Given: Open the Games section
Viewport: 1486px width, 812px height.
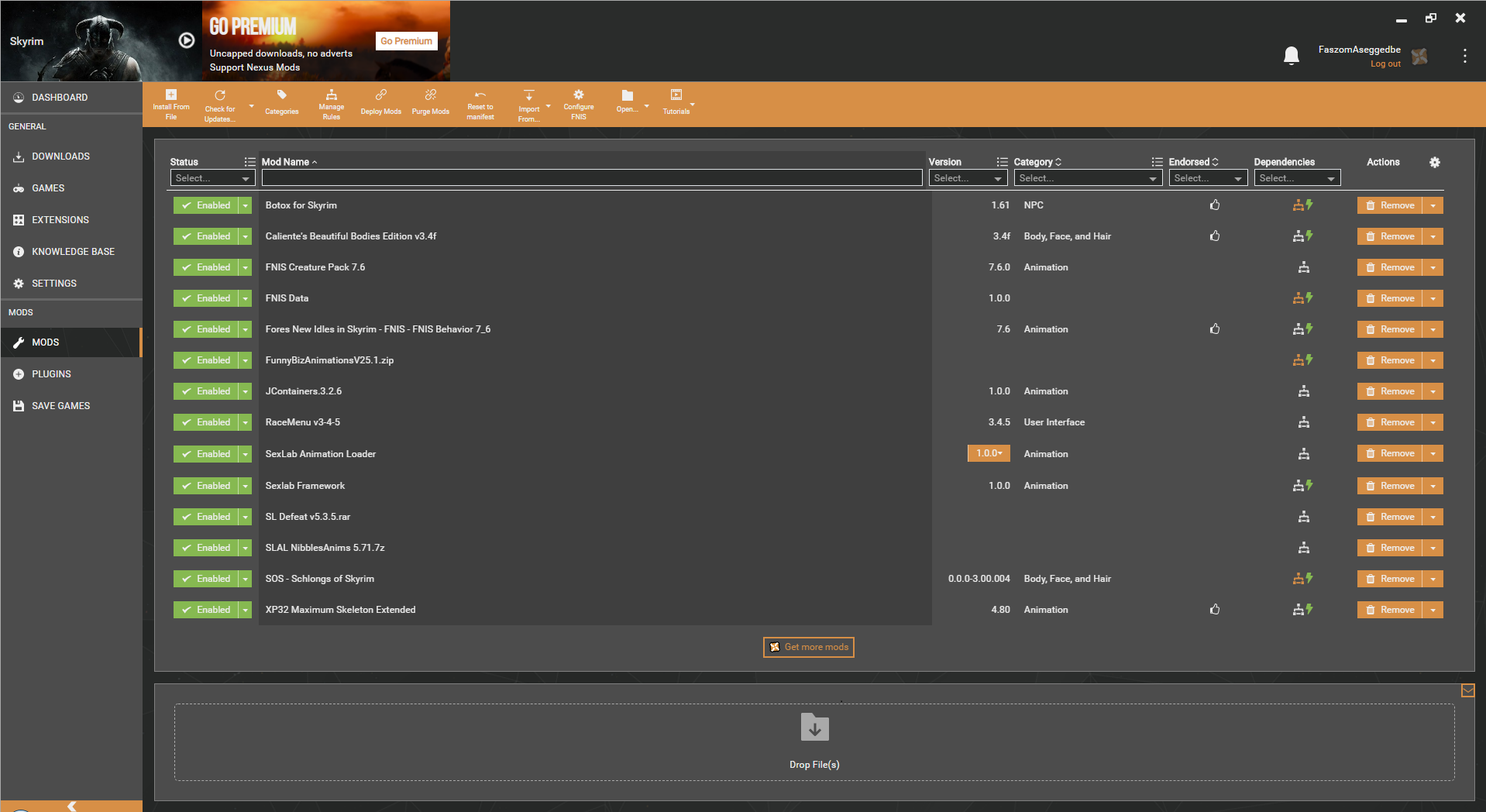Looking at the screenshot, I should [x=71, y=188].
